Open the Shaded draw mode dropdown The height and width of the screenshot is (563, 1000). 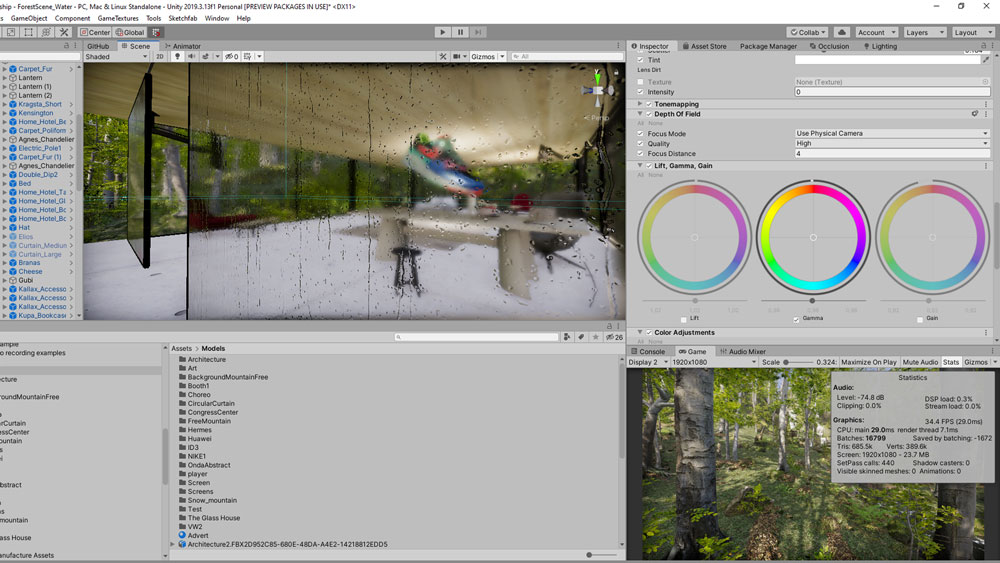[x=116, y=56]
